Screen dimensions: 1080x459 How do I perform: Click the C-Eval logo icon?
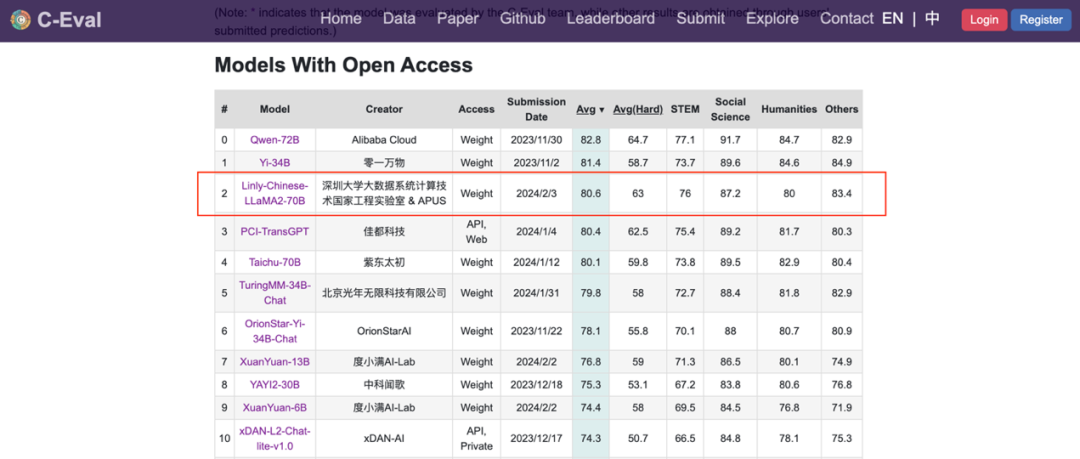tap(21, 20)
